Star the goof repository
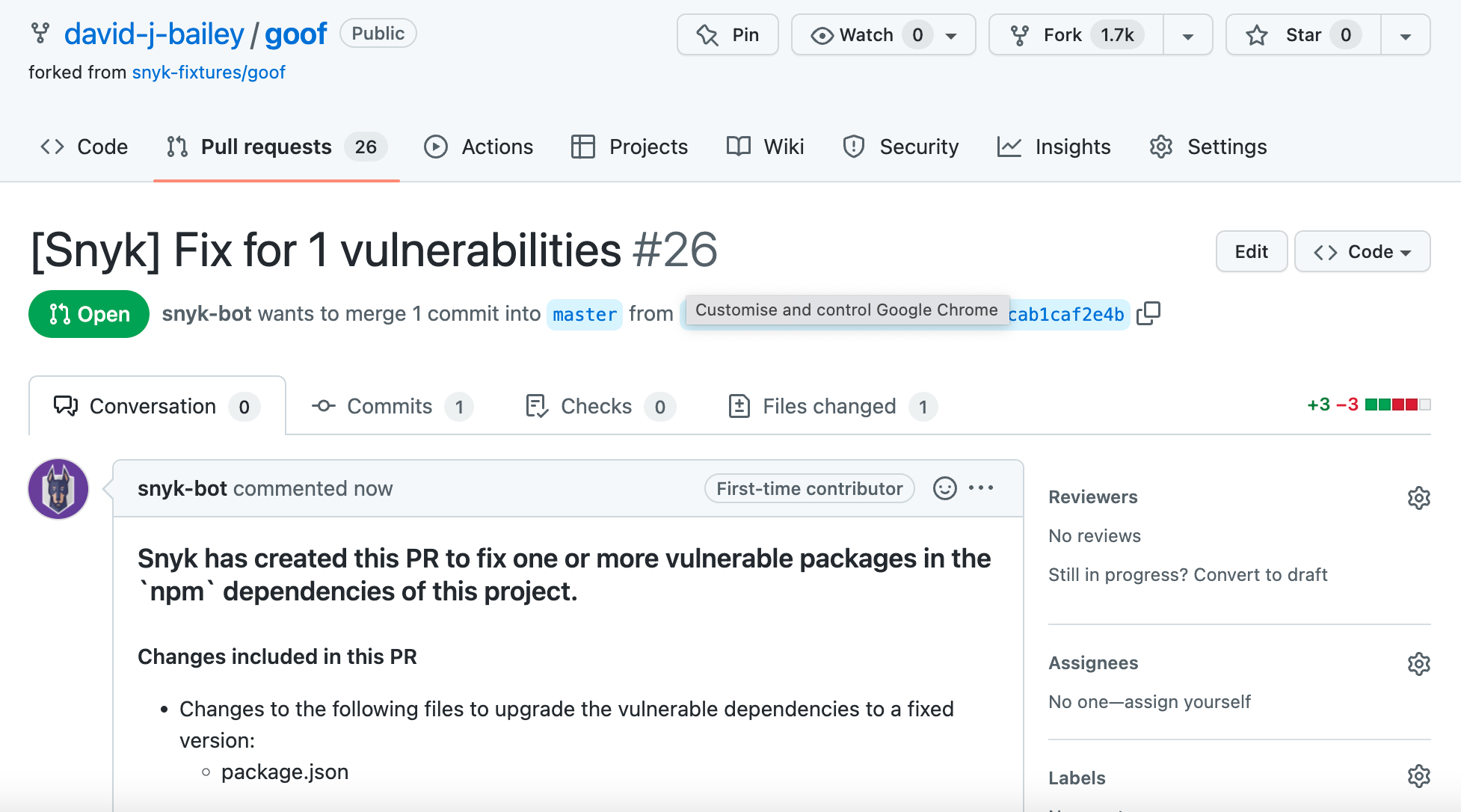Screen dimensions: 1461x812 click(1299, 34)
